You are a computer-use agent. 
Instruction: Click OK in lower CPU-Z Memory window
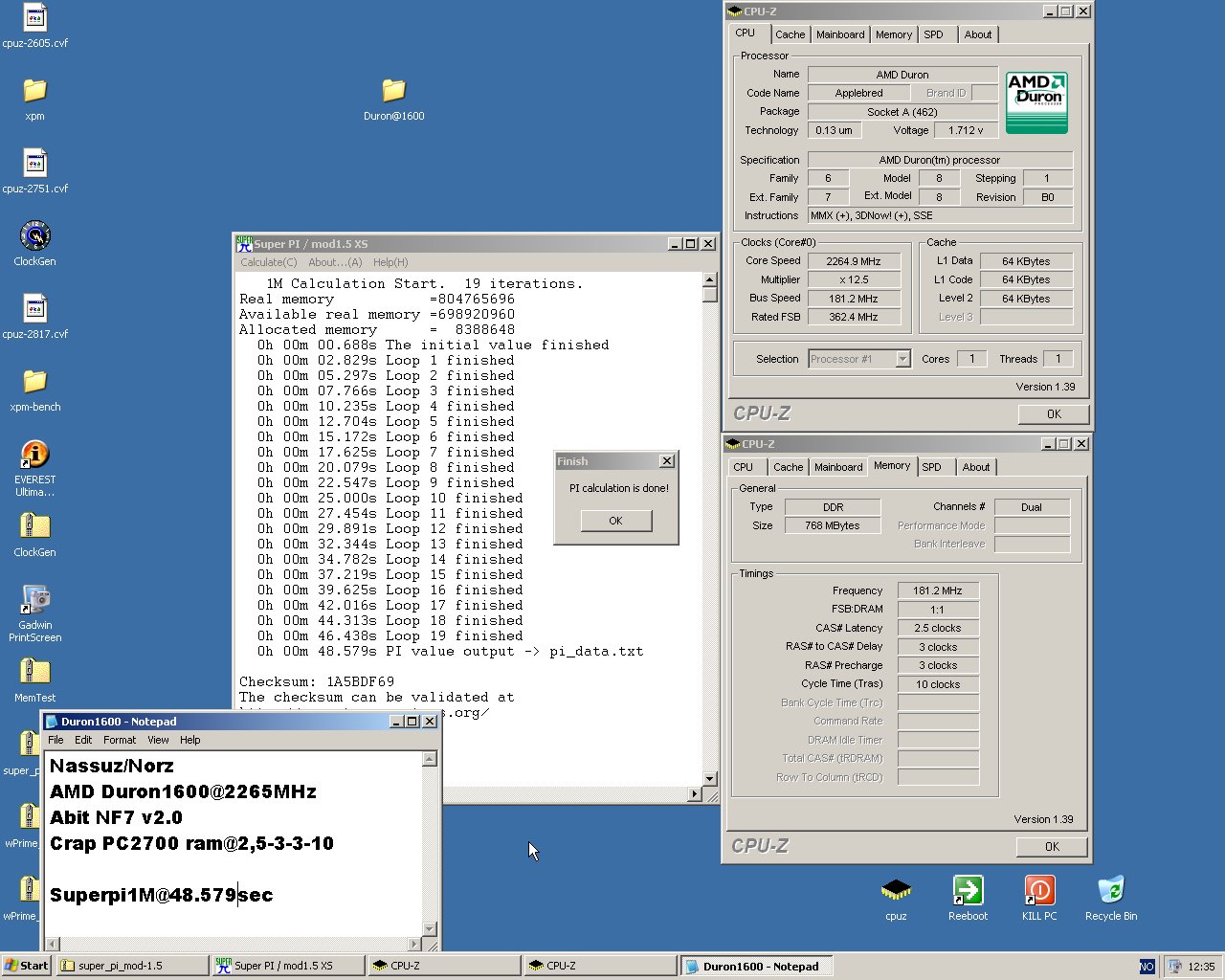(1052, 847)
